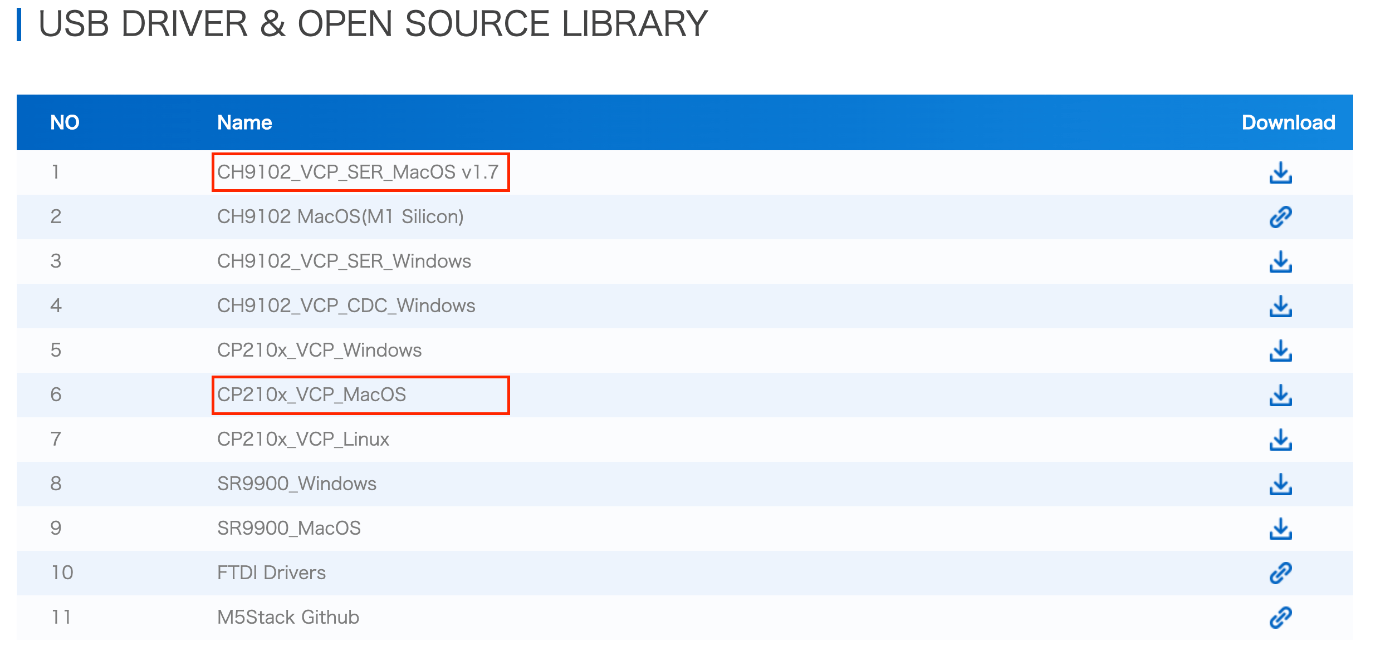Screen dimensions: 1400x661
Task: Click the CH9102_VCP_SER_Windows name cell
Action: [344, 261]
